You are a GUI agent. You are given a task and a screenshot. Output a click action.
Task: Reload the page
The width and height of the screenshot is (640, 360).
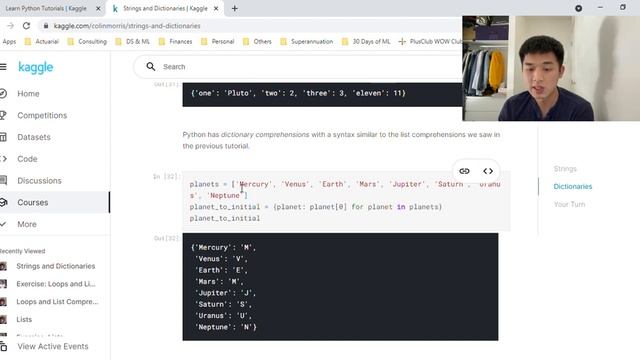[x=26, y=26]
